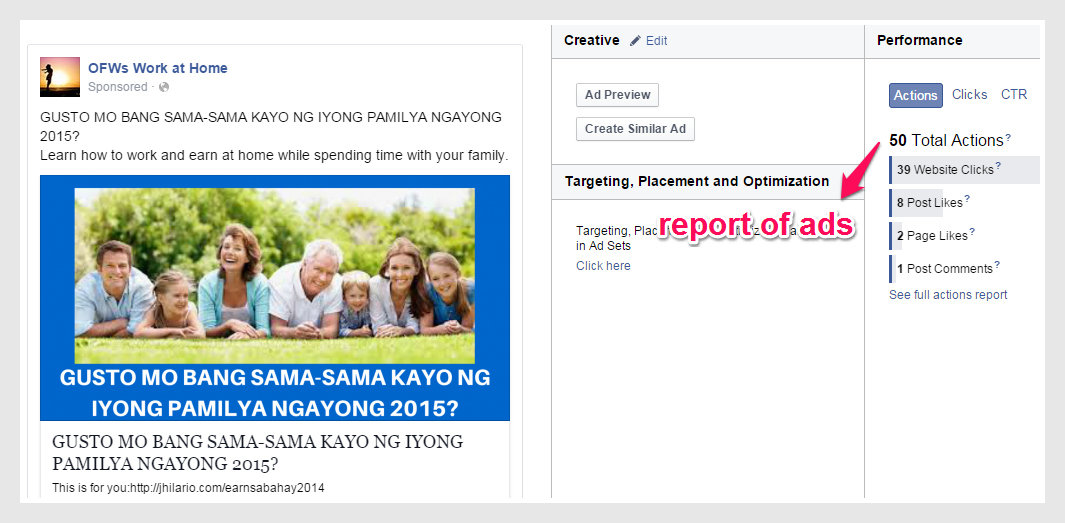This screenshot has width=1065, height=523.
Task: Click the globe audience icon beside Sponsored
Action: click(164, 88)
